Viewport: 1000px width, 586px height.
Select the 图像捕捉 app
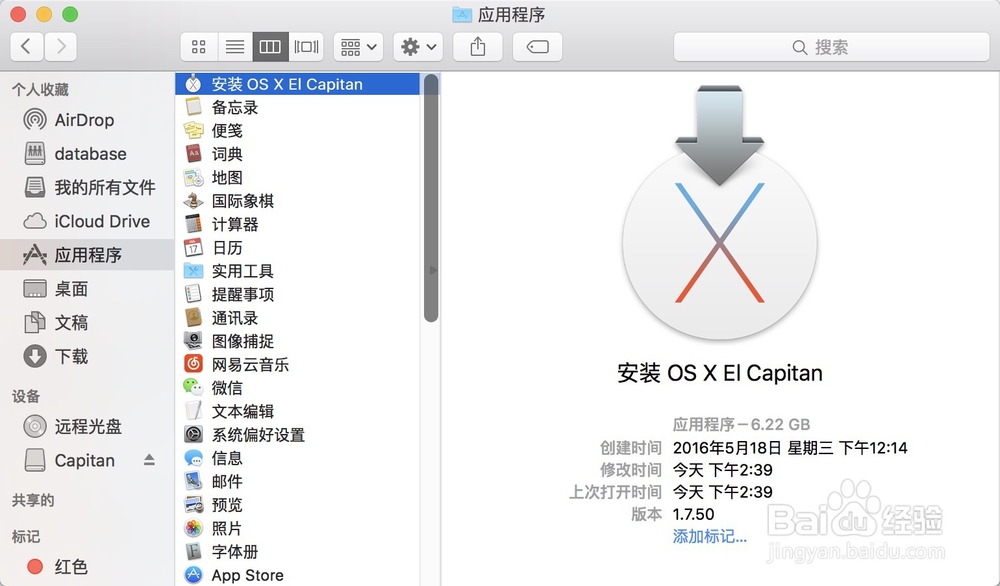pos(297,341)
